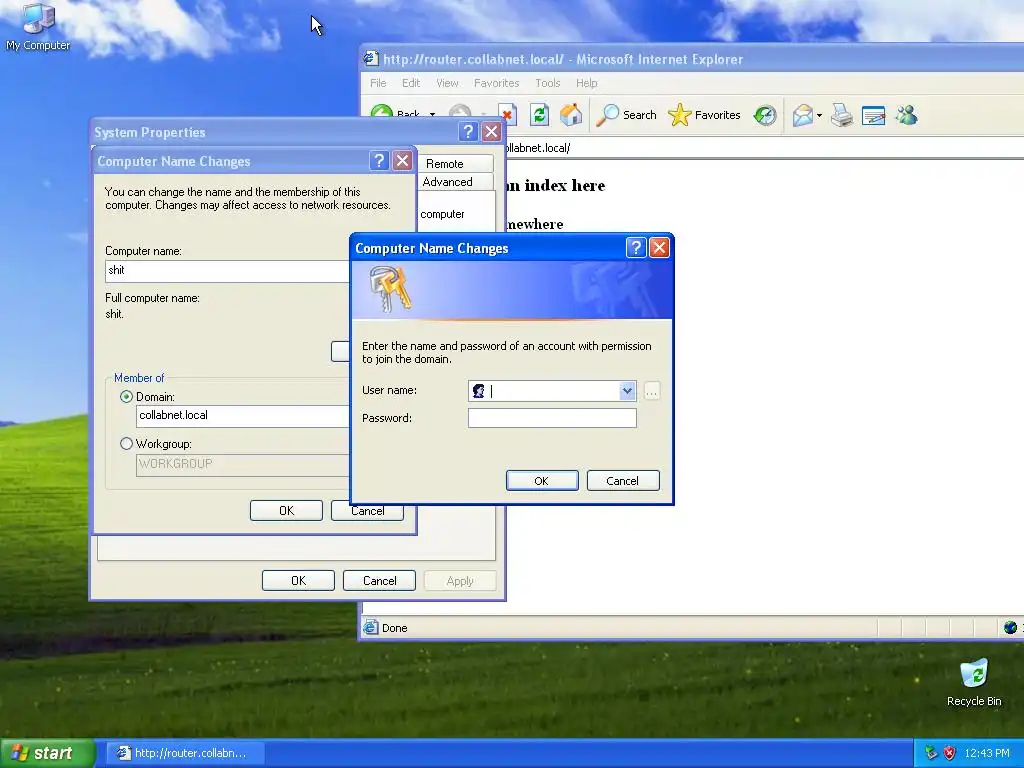Image resolution: width=1024 pixels, height=768 pixels.
Task: Click the IE title bar page icon
Action: click(371, 59)
